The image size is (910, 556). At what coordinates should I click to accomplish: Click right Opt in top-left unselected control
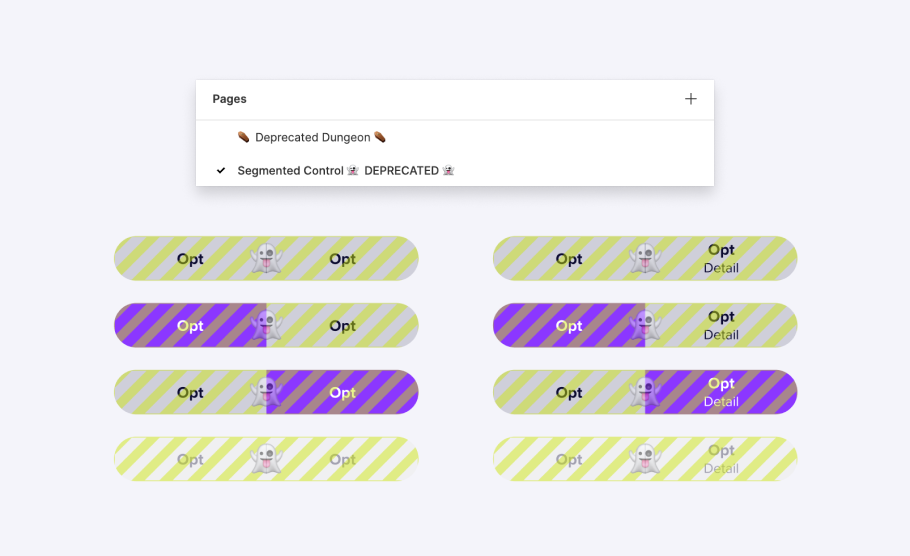coord(342,259)
